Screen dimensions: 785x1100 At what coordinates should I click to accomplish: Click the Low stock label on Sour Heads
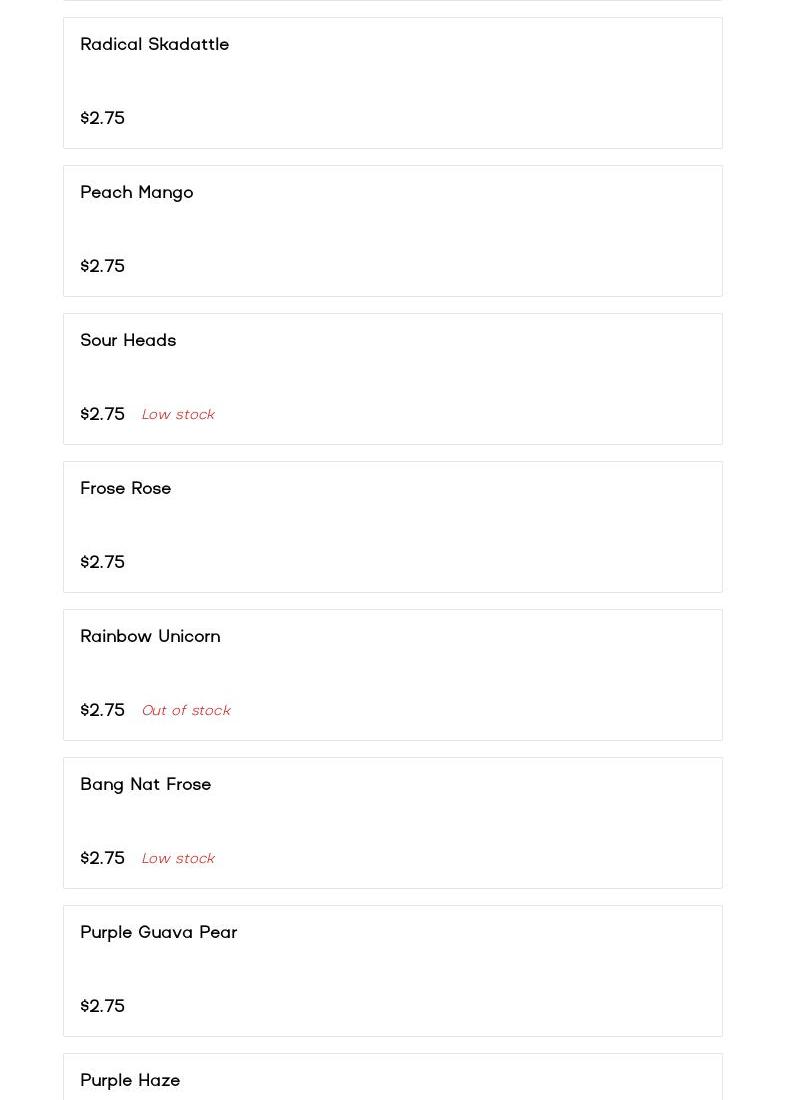[x=178, y=415]
